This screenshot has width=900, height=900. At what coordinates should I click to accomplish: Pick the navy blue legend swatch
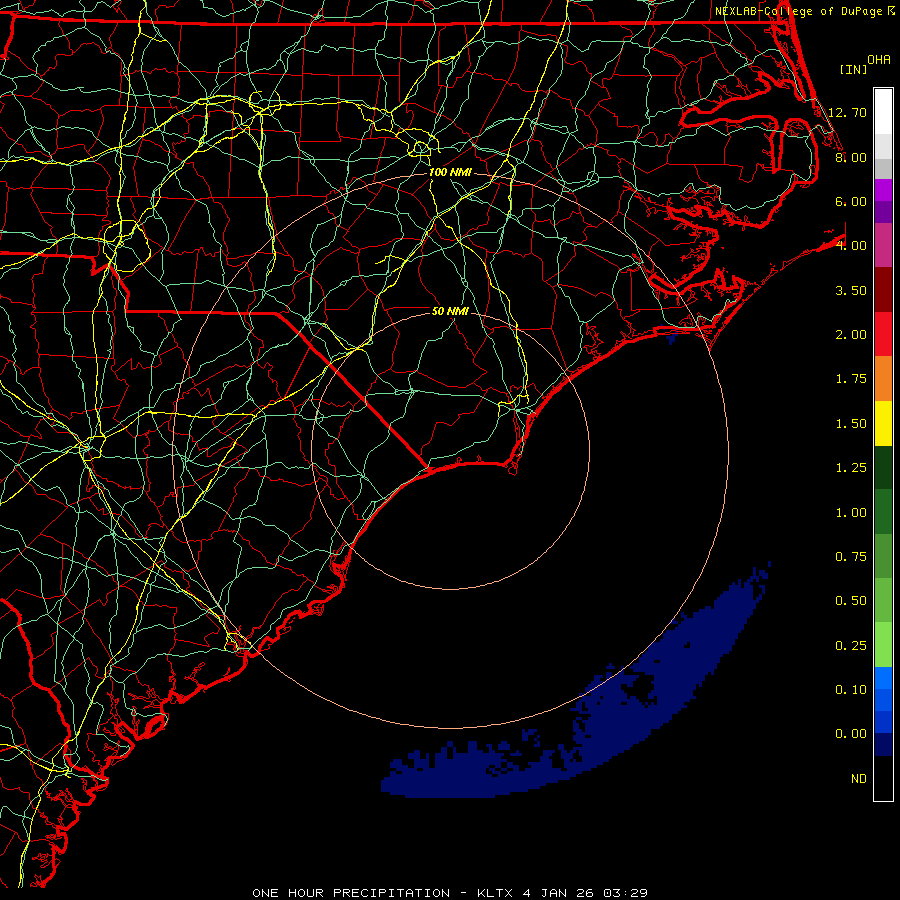pyautogui.click(x=883, y=745)
